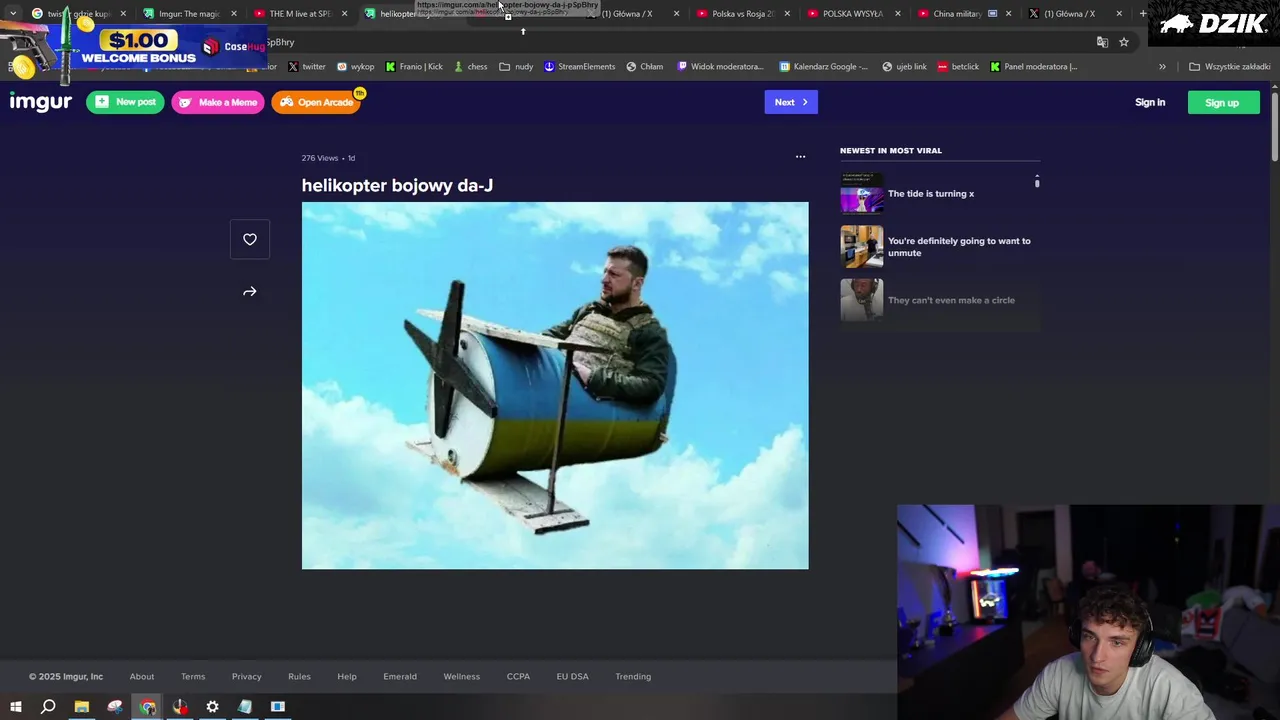Open the StreamElements bookmark
Image resolution: width=1280 pixels, height=720 pixels.
point(580,67)
